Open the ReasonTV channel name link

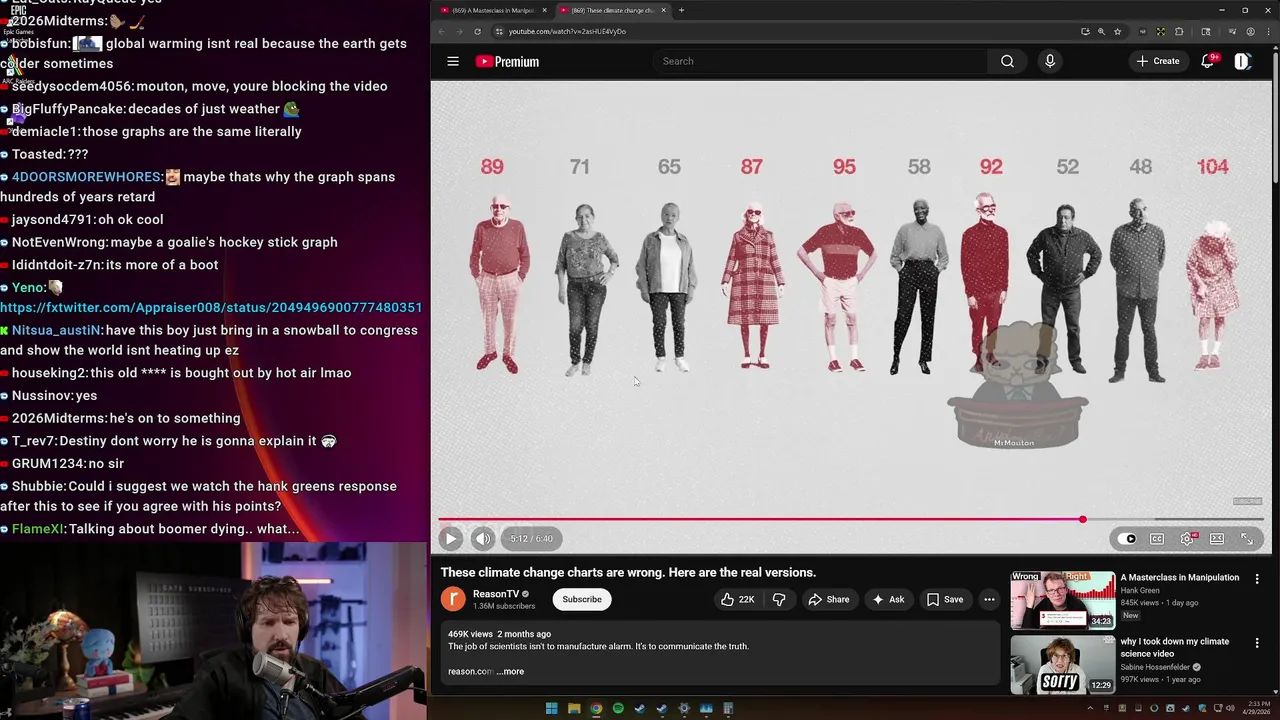point(496,594)
